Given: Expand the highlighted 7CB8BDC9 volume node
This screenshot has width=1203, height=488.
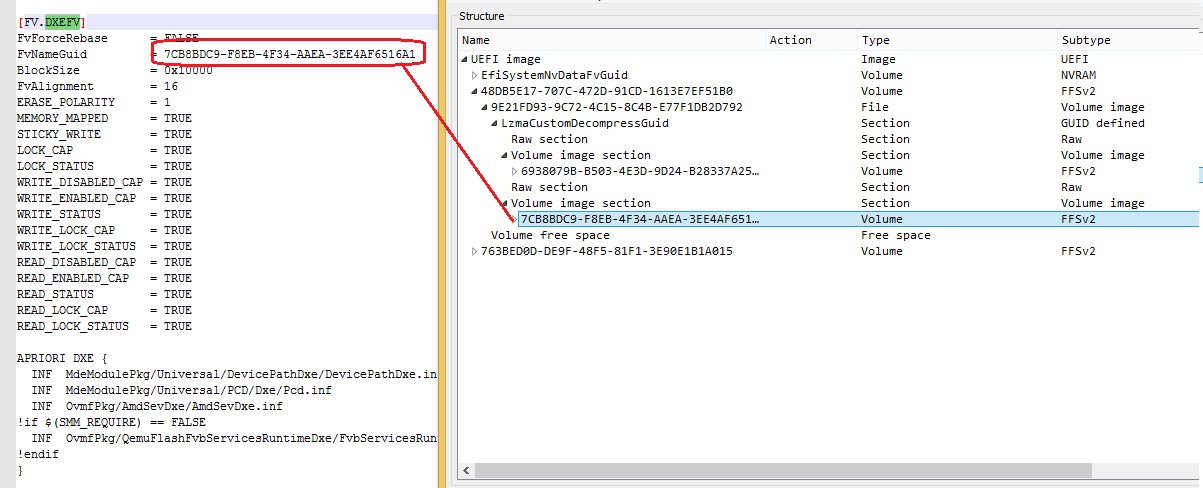Looking at the screenshot, I should 515,219.
